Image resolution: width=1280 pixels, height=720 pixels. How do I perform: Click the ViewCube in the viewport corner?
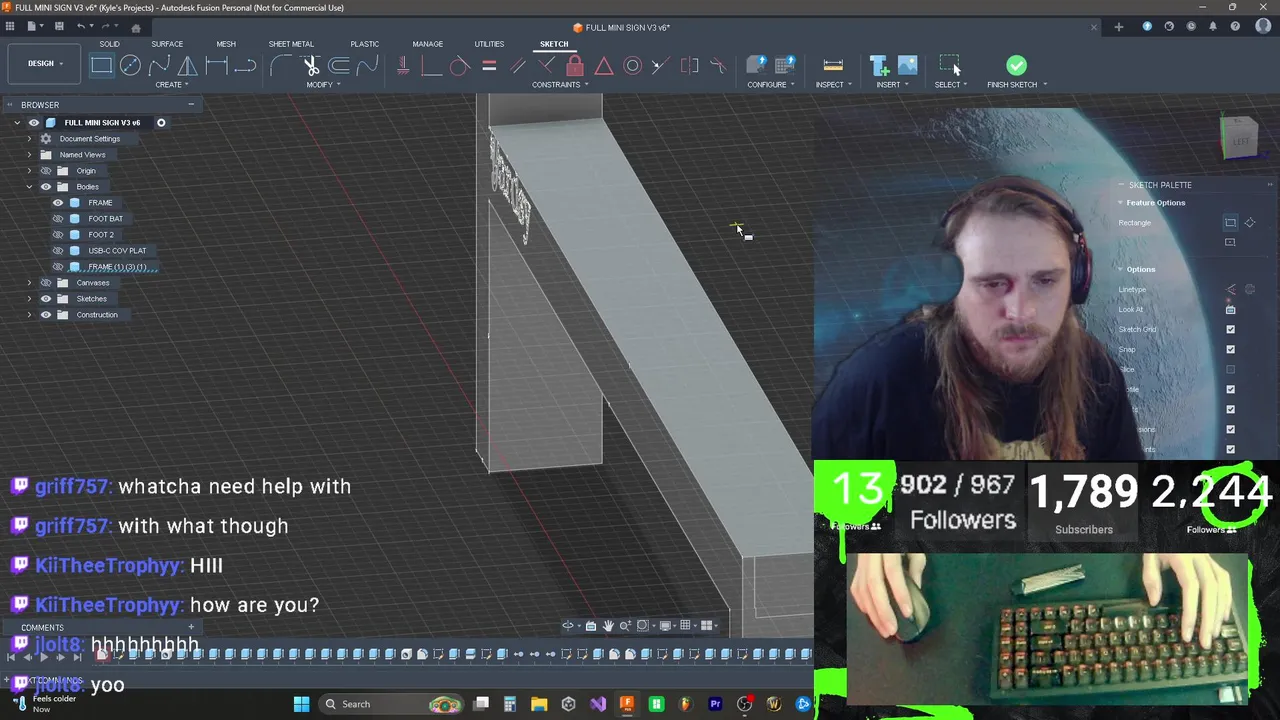(x=1239, y=138)
